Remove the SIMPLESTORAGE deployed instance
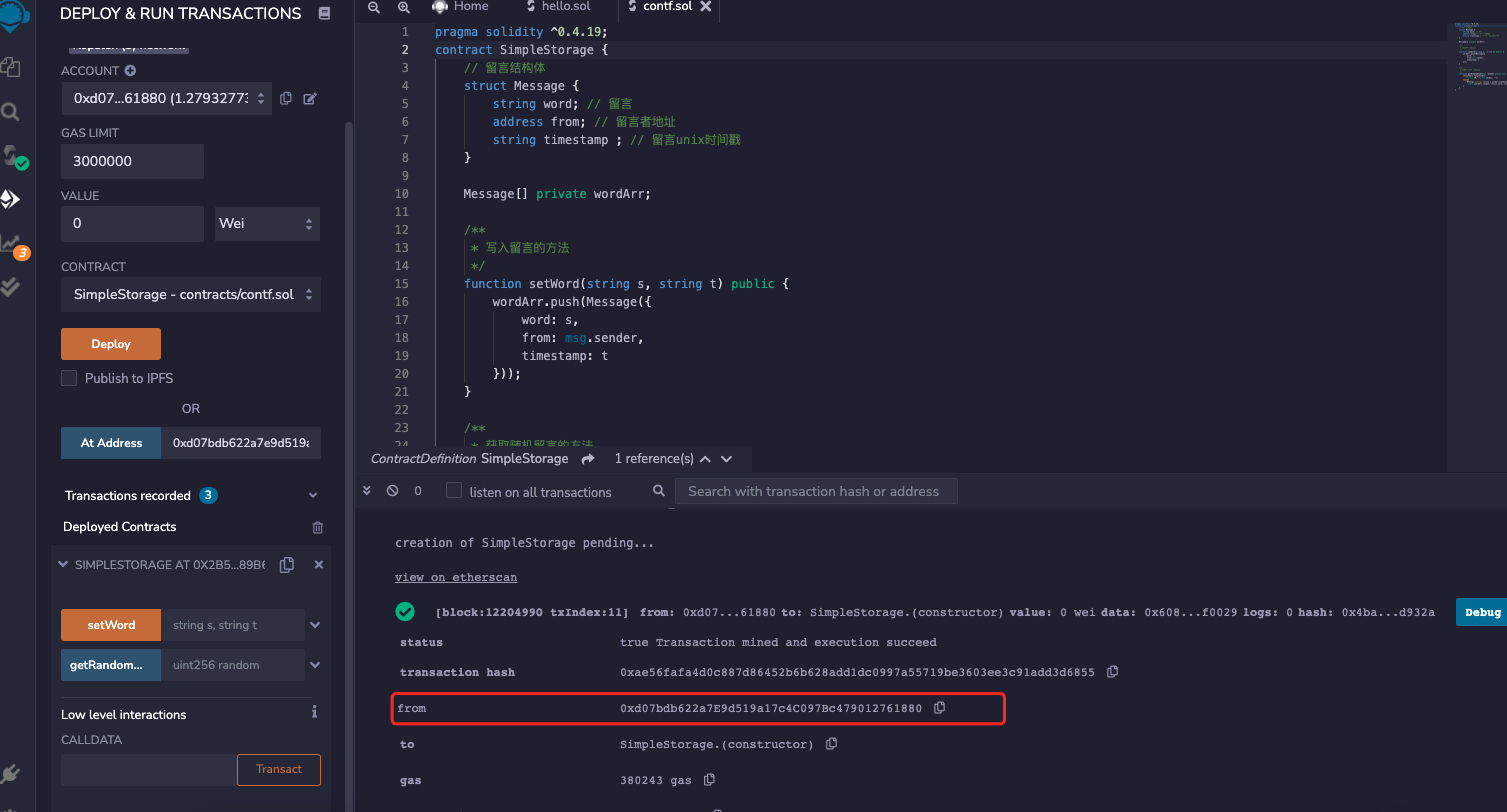The image size is (1507, 812). pyautogui.click(x=319, y=565)
